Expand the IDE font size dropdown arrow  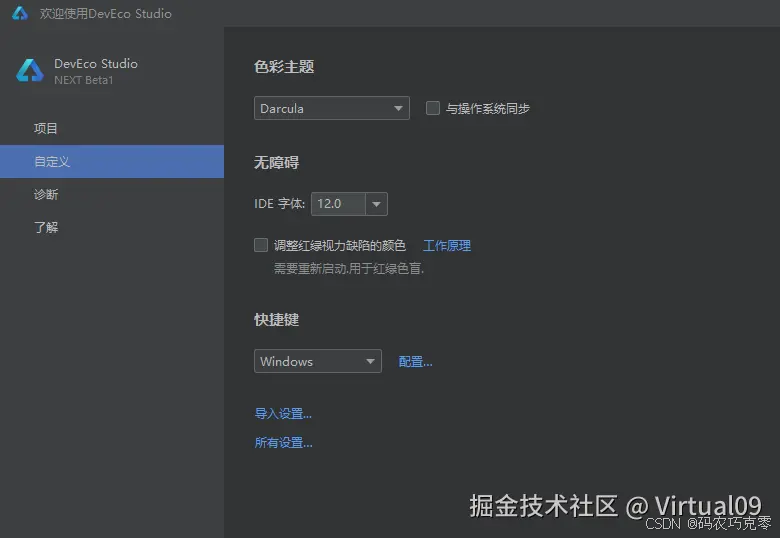coord(377,204)
